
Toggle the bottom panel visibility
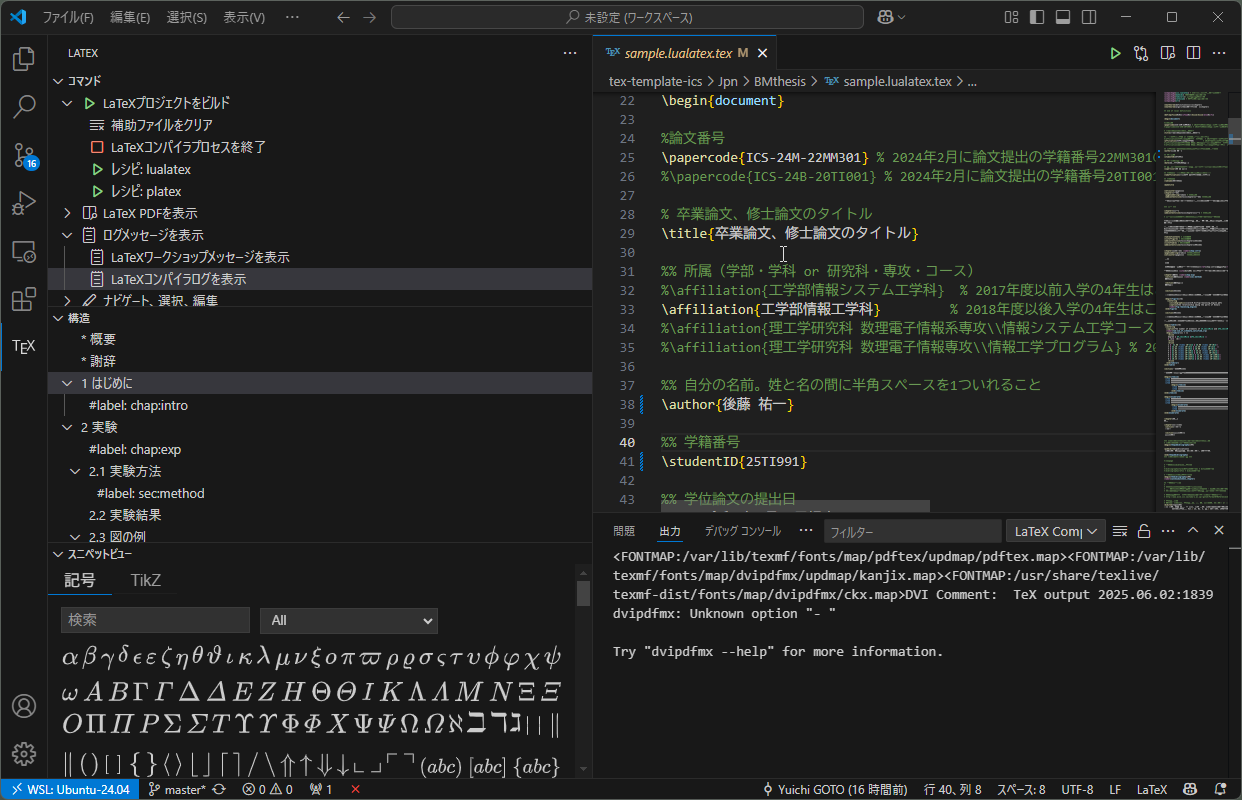[1062, 17]
